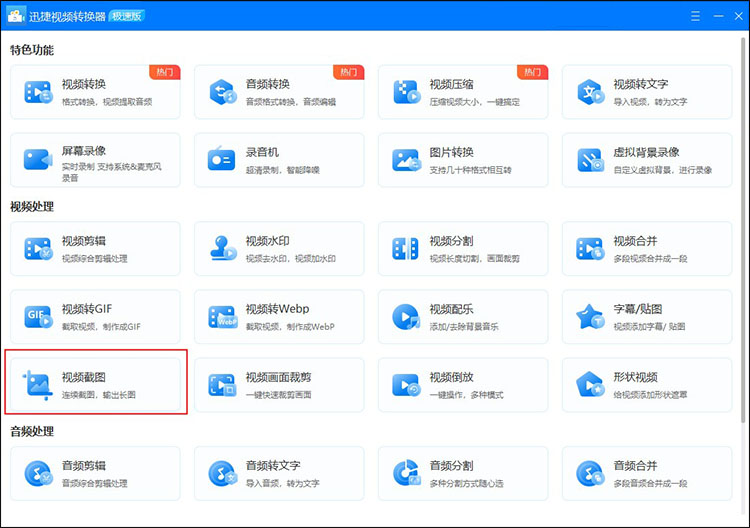This screenshot has height=528, width=750.
Task: Click the 视频剪辑 title text
Action: [84, 241]
